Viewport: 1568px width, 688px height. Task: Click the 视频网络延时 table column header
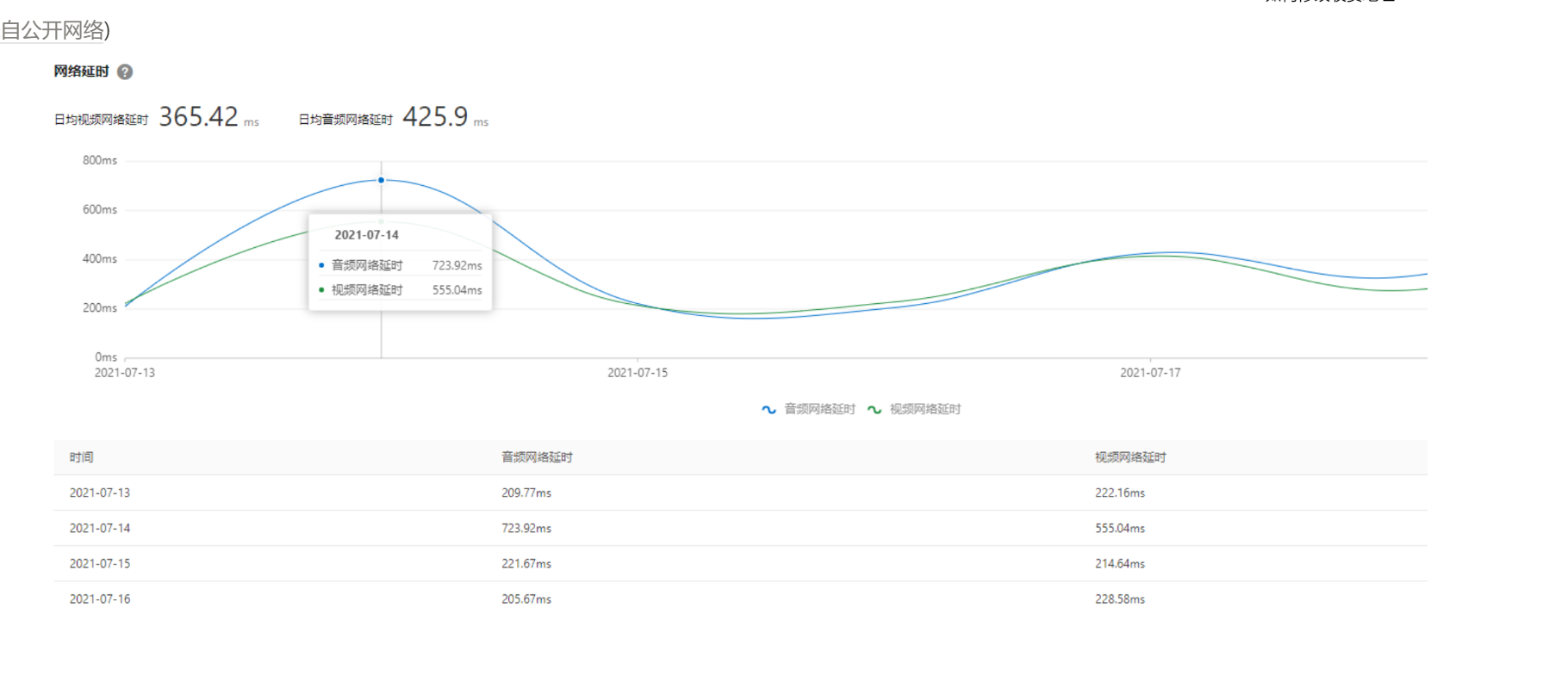coord(1129,457)
